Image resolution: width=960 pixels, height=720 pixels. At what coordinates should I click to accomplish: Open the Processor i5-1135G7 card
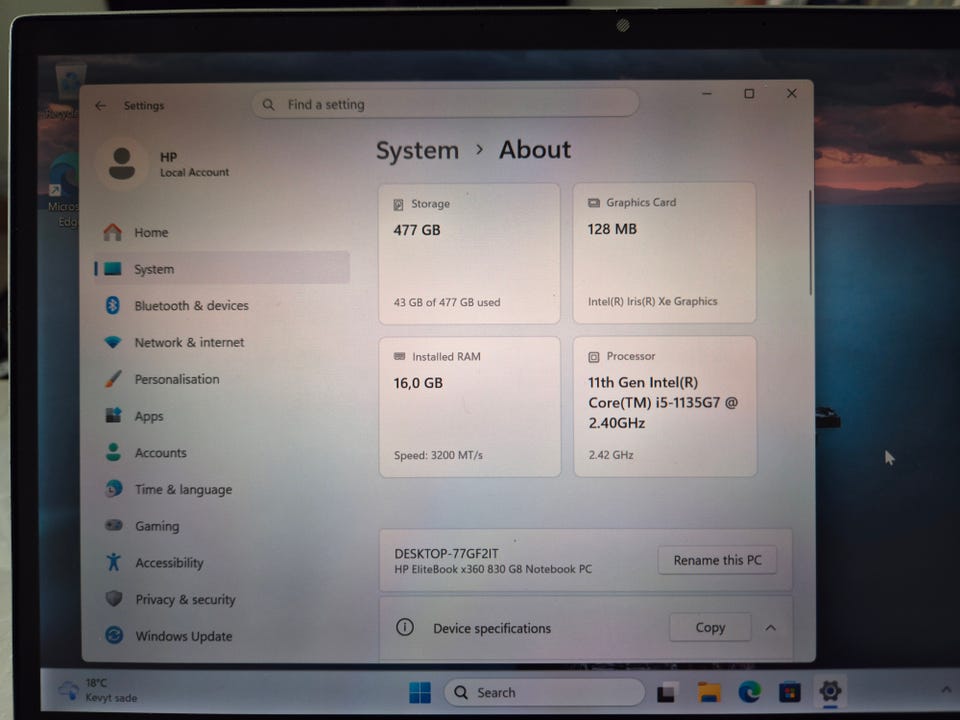(x=665, y=406)
